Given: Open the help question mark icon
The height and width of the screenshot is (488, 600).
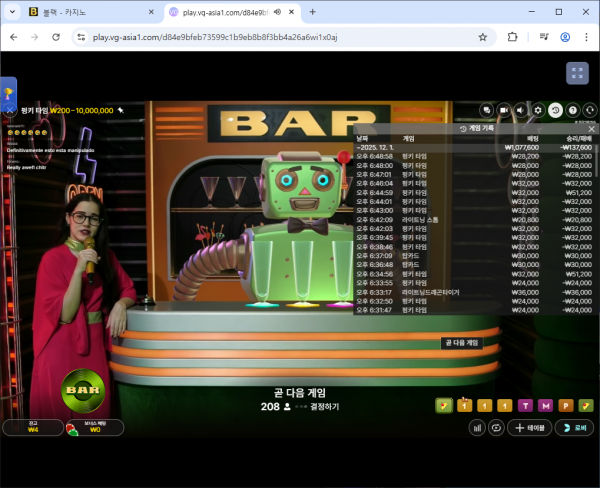Looking at the screenshot, I should [x=573, y=110].
